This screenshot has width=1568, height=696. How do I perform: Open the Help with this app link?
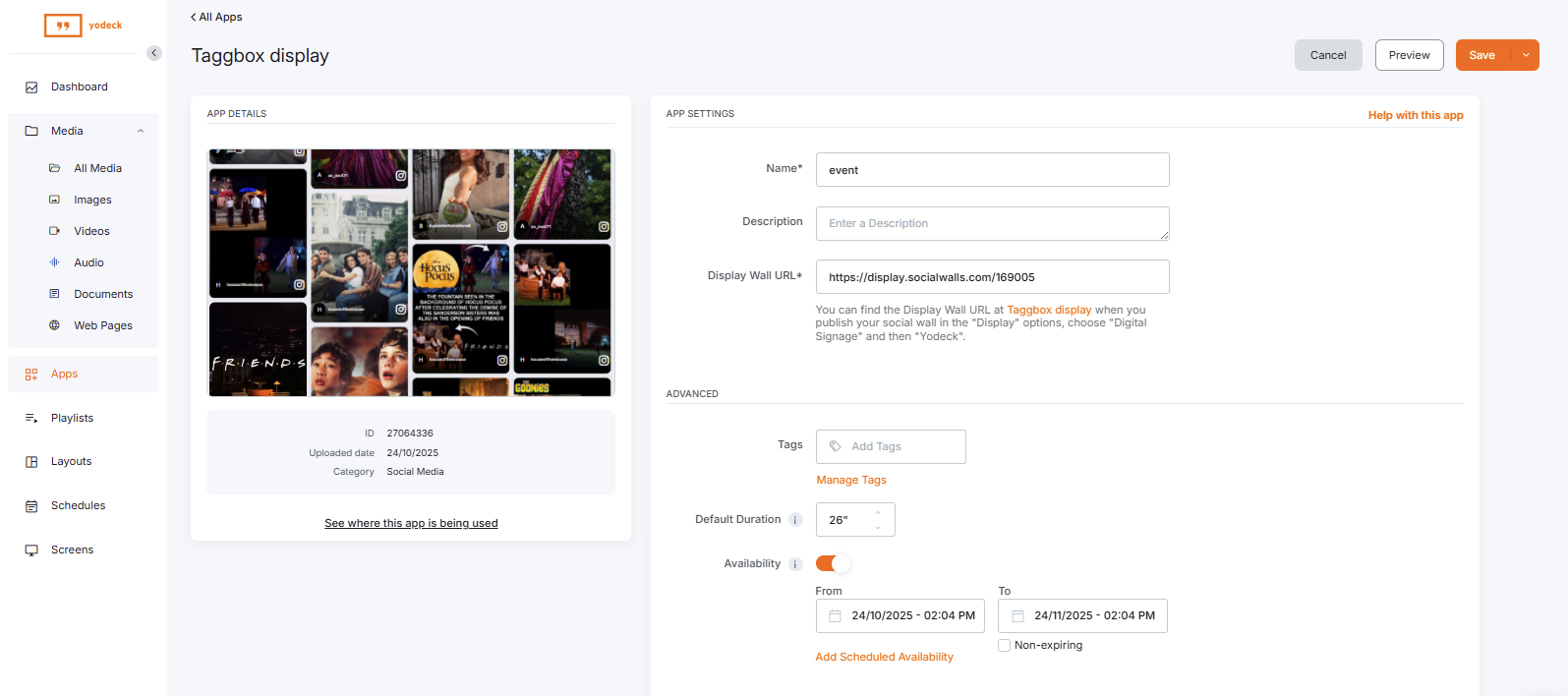1415,115
